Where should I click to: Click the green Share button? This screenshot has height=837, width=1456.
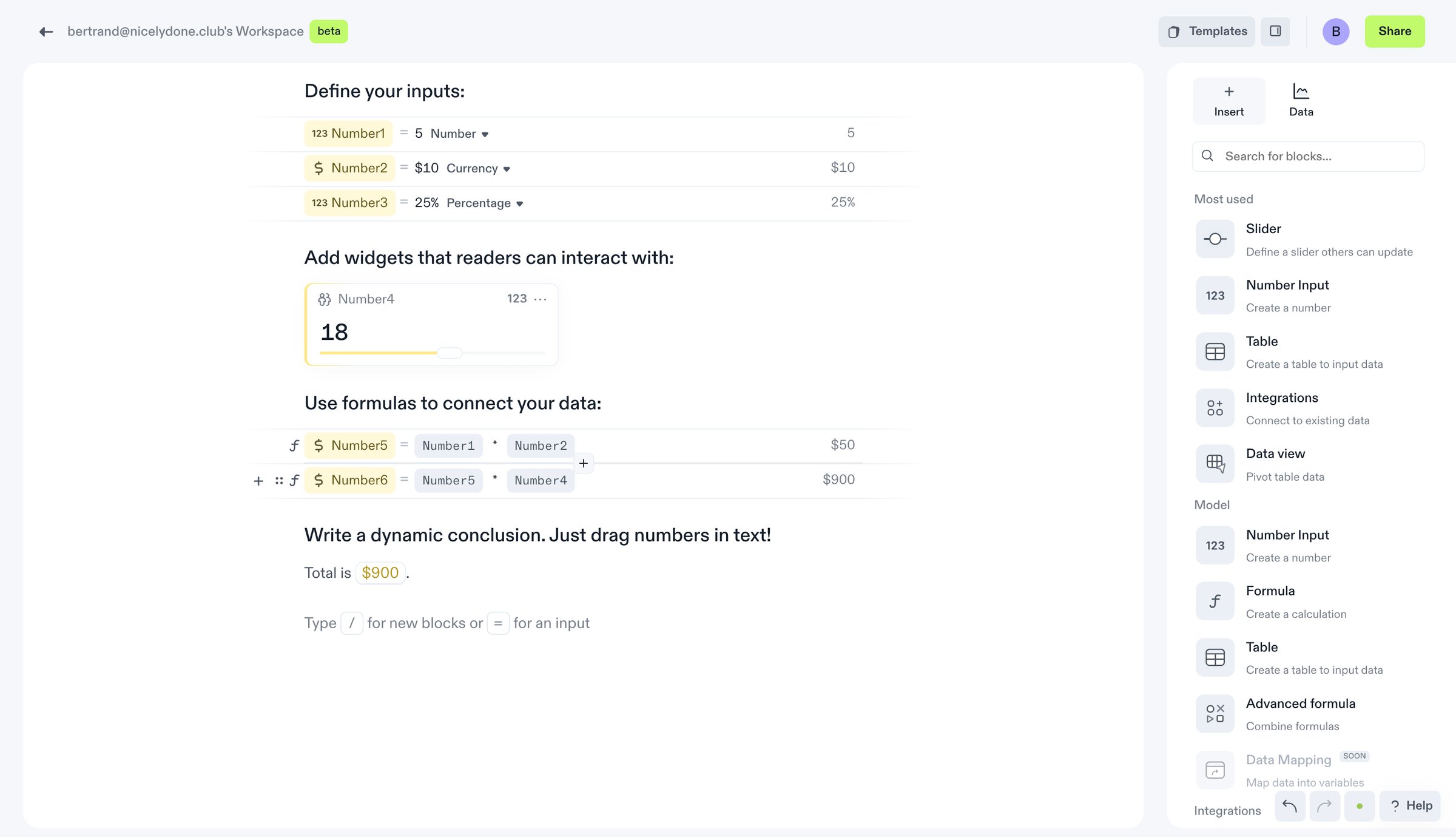click(x=1395, y=32)
